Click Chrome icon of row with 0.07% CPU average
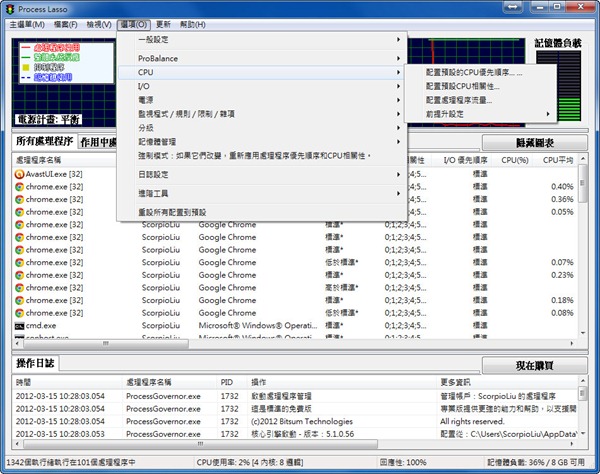 point(19,263)
